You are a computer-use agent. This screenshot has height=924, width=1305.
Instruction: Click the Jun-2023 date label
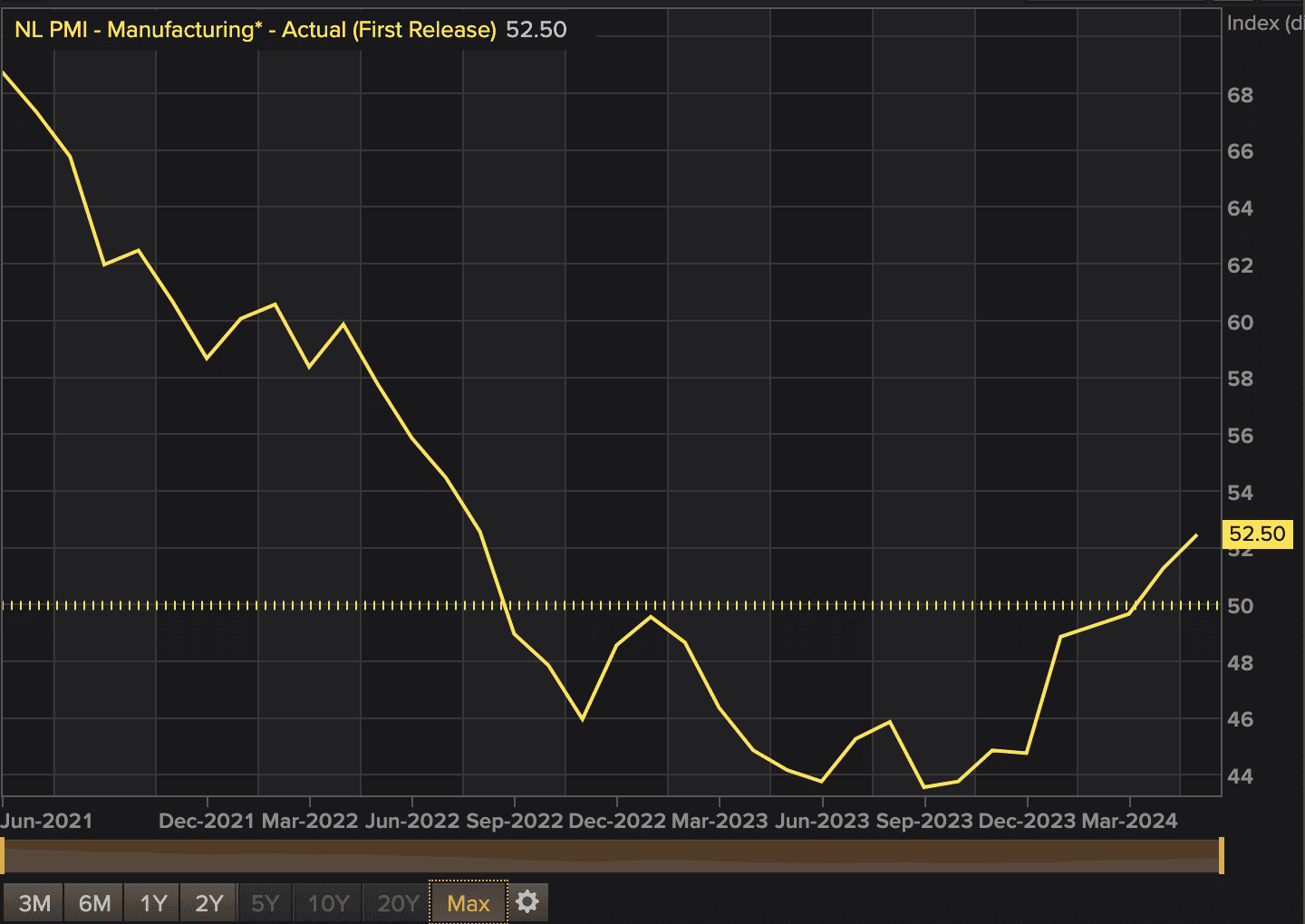tap(823, 821)
